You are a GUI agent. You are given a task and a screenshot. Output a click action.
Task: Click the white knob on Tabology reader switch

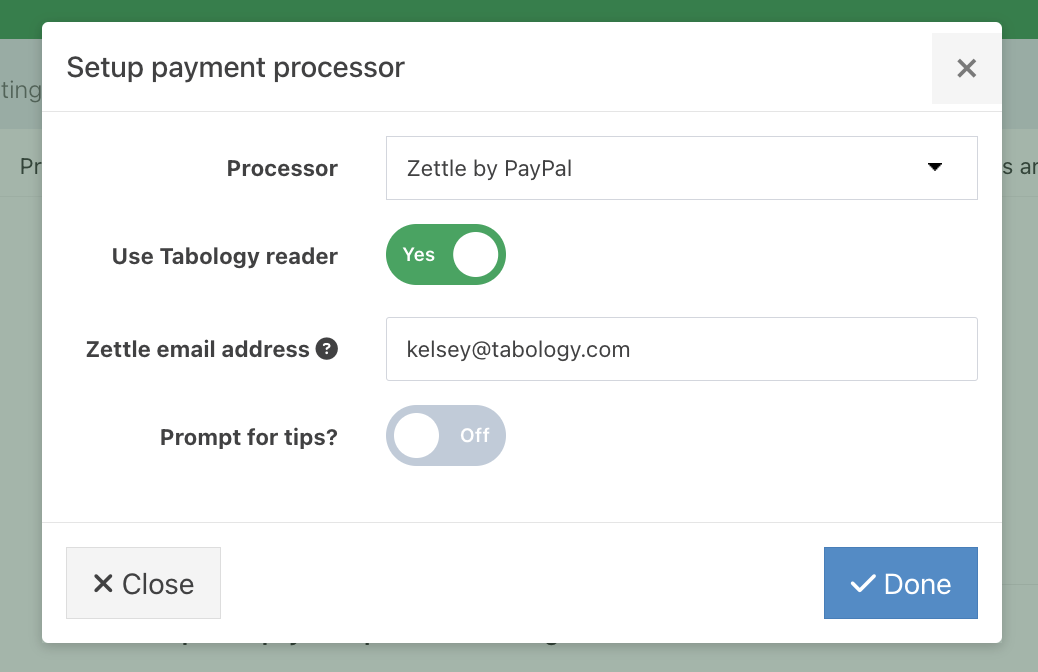click(x=475, y=255)
